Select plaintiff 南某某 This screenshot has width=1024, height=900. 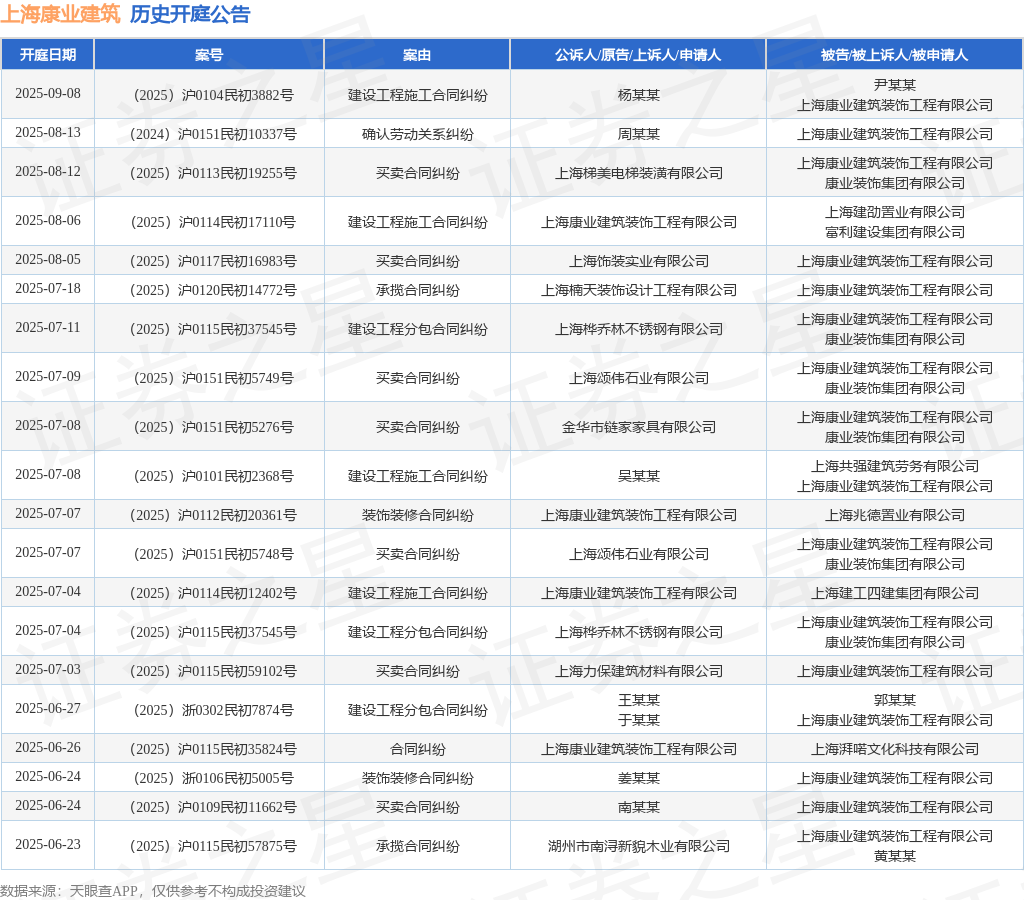tap(639, 807)
